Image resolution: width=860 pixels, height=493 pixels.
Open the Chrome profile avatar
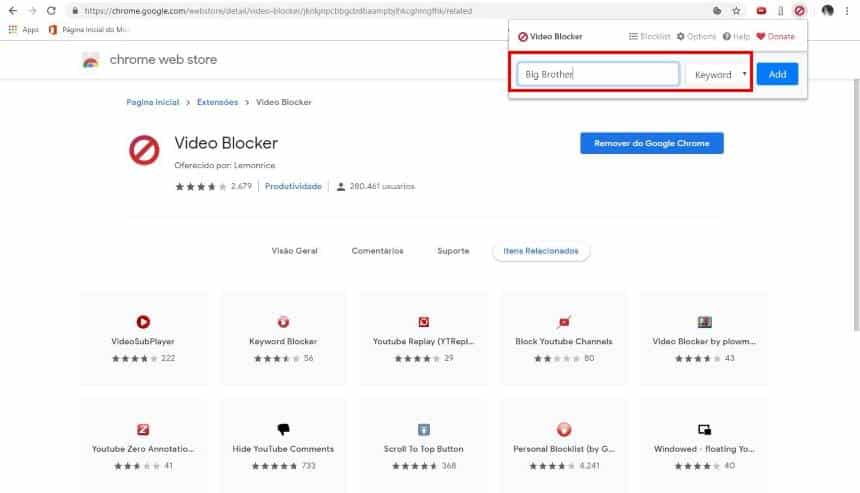click(827, 10)
